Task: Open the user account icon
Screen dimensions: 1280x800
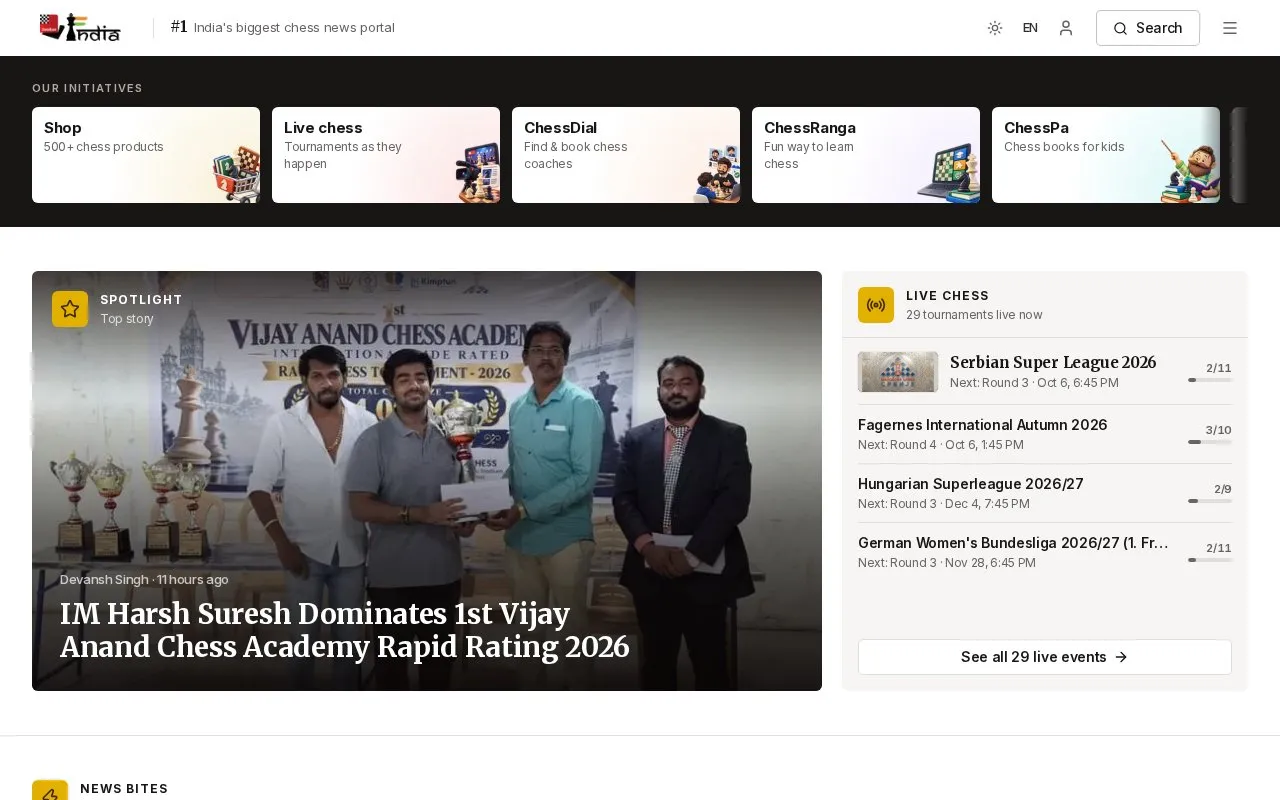Action: [1066, 28]
